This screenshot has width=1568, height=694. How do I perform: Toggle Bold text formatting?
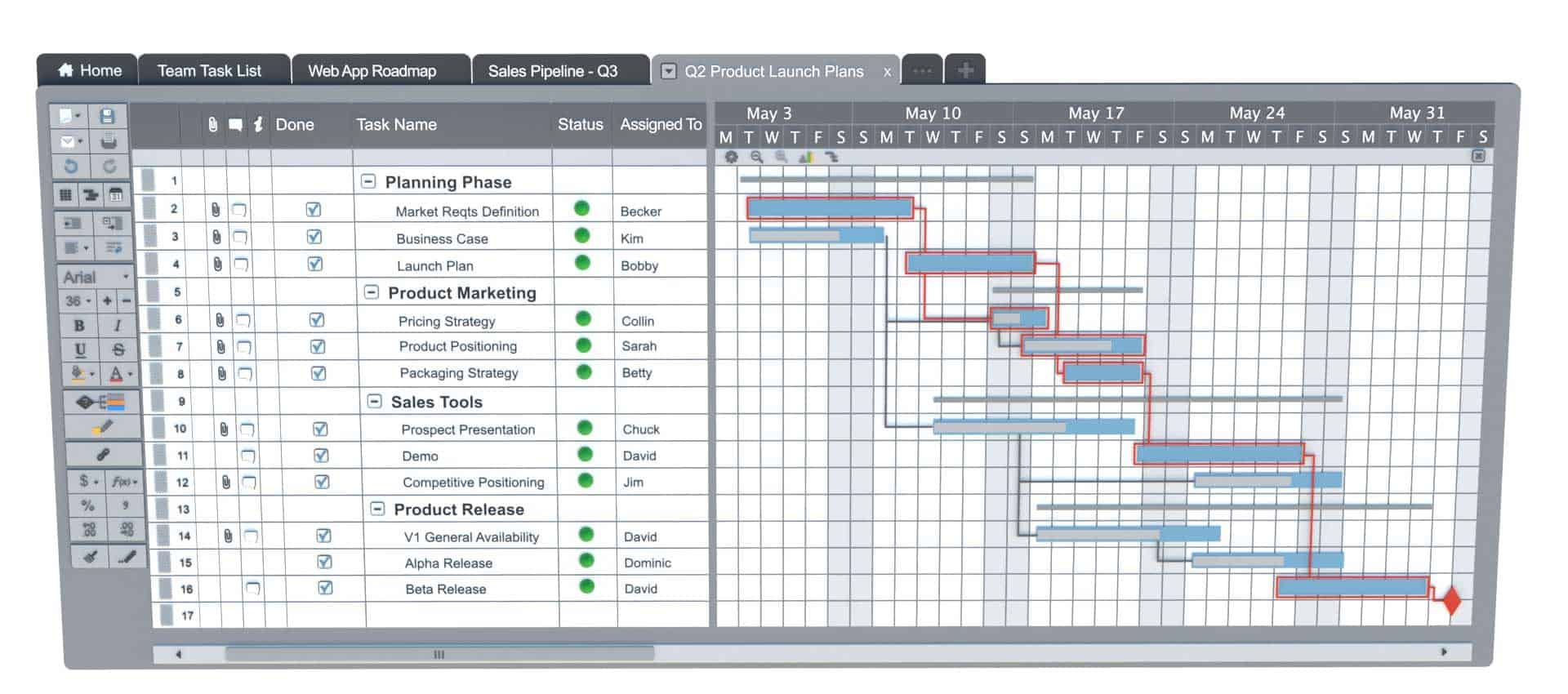click(x=79, y=325)
